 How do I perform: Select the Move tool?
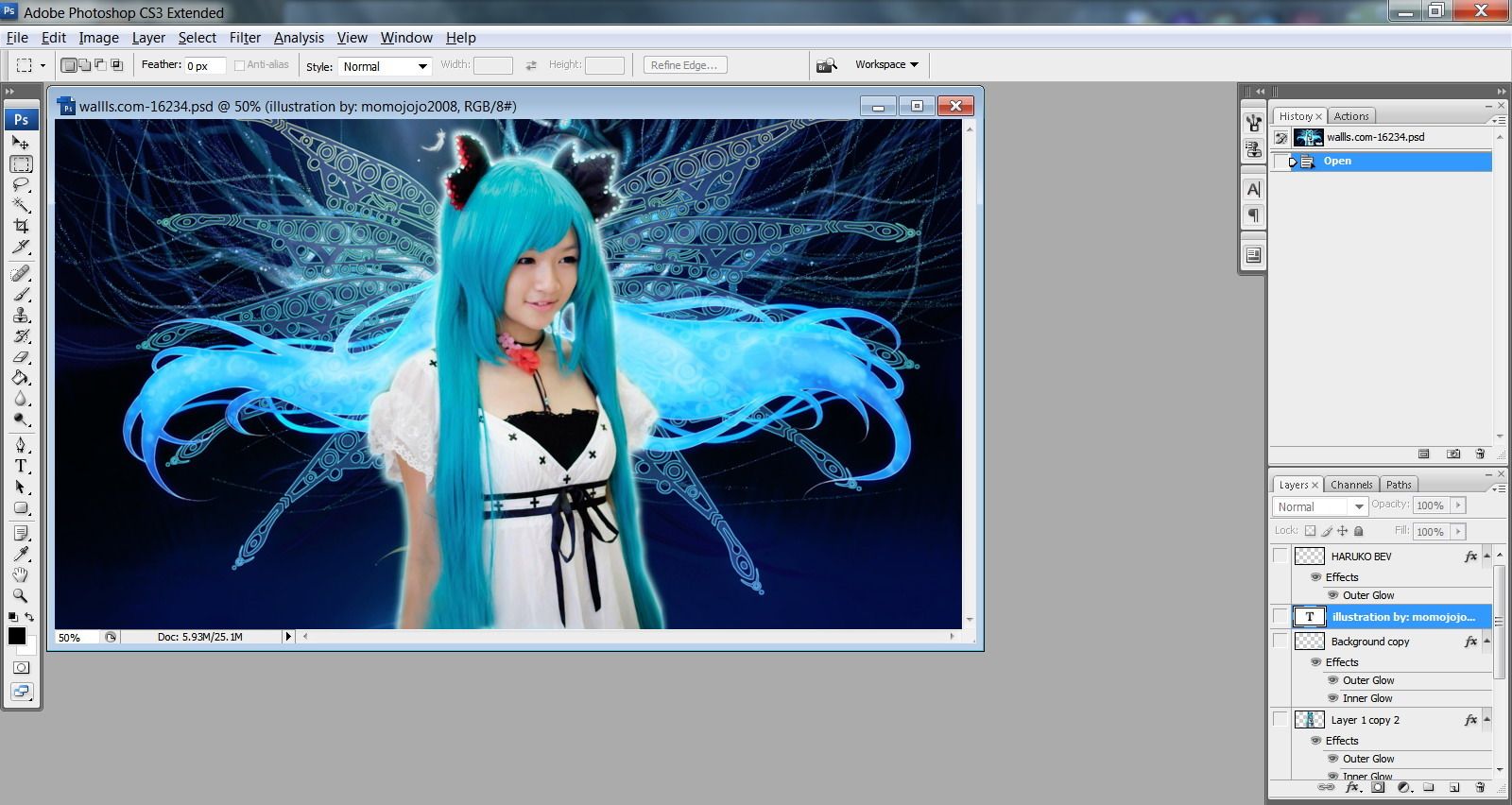click(x=21, y=143)
